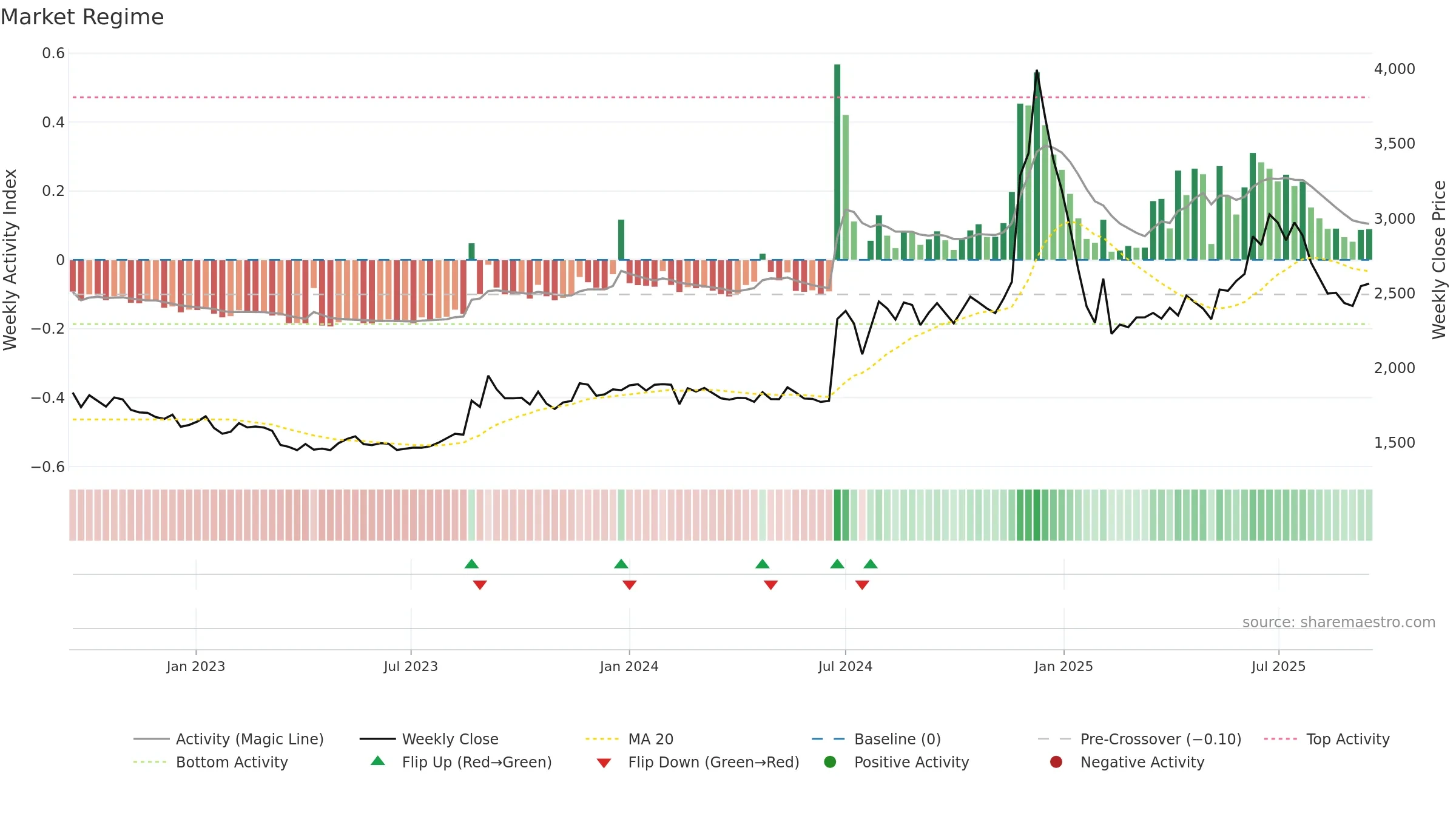Toggle Pre-Crossover (−0.10) legend entry
This screenshot has height=819, width=1456.
click(x=1139, y=739)
